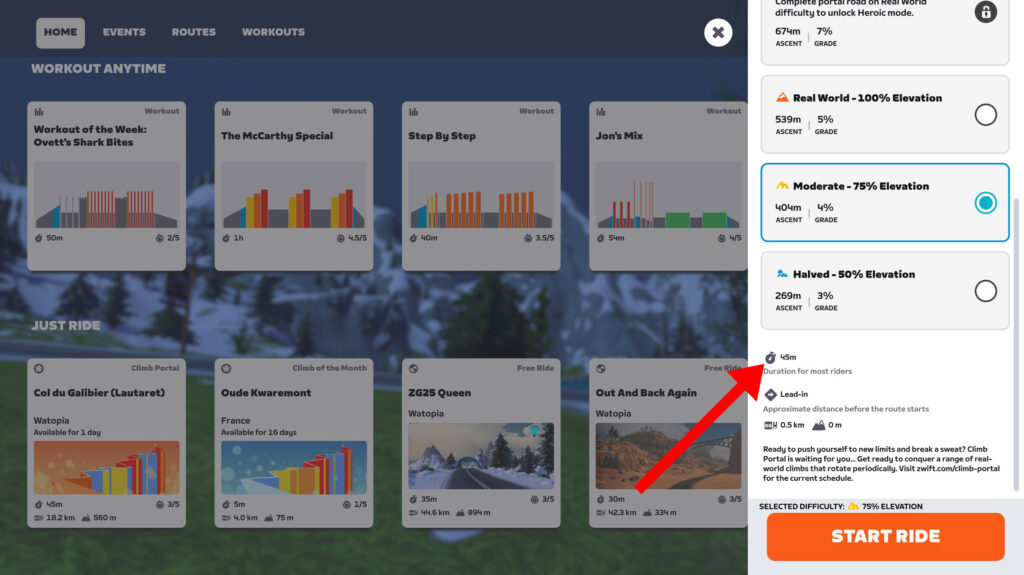Click the right panel scrollbar
This screenshot has width=1024, height=575.
point(1016,344)
